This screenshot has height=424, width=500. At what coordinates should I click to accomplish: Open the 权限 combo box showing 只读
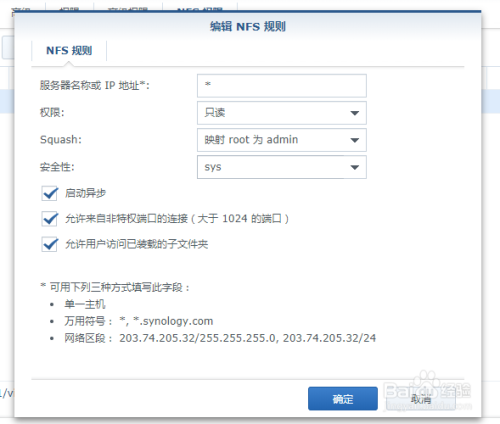[282, 113]
